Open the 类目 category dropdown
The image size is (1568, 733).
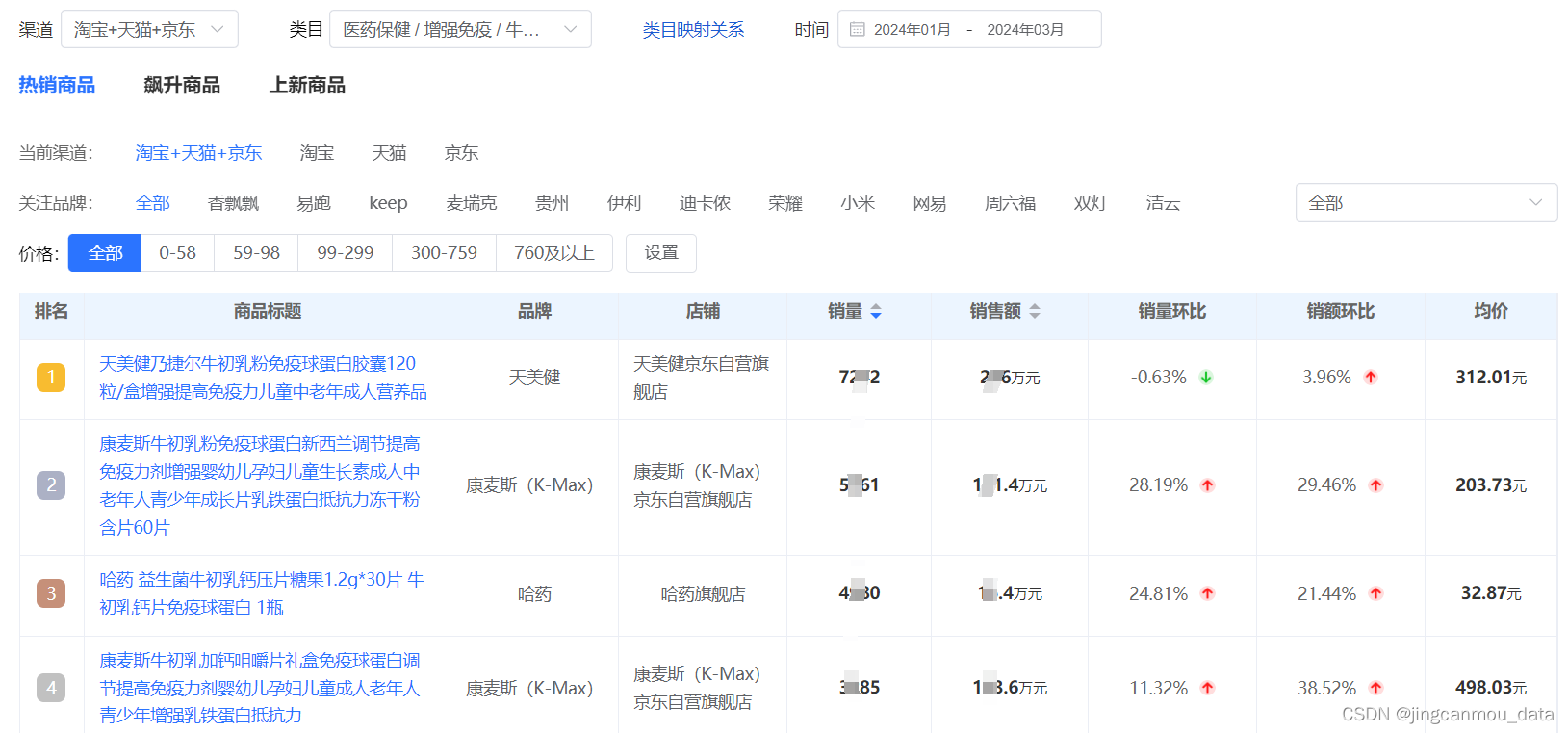point(460,29)
